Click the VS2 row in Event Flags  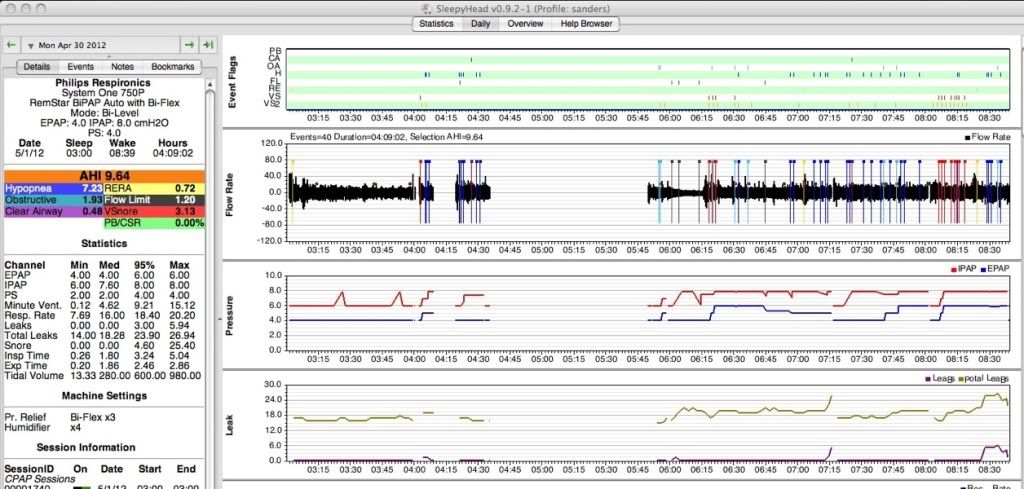pyautogui.click(x=648, y=104)
